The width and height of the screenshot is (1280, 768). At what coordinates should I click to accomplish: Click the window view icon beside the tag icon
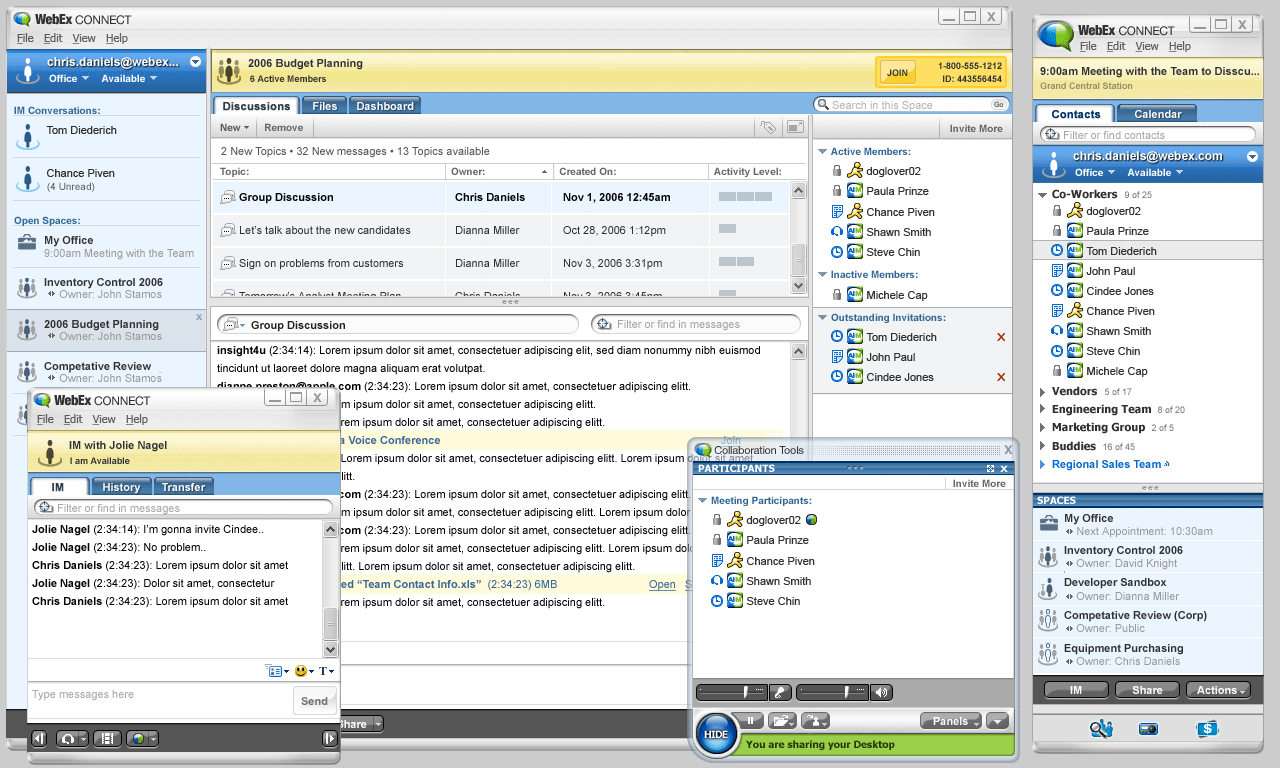[795, 127]
